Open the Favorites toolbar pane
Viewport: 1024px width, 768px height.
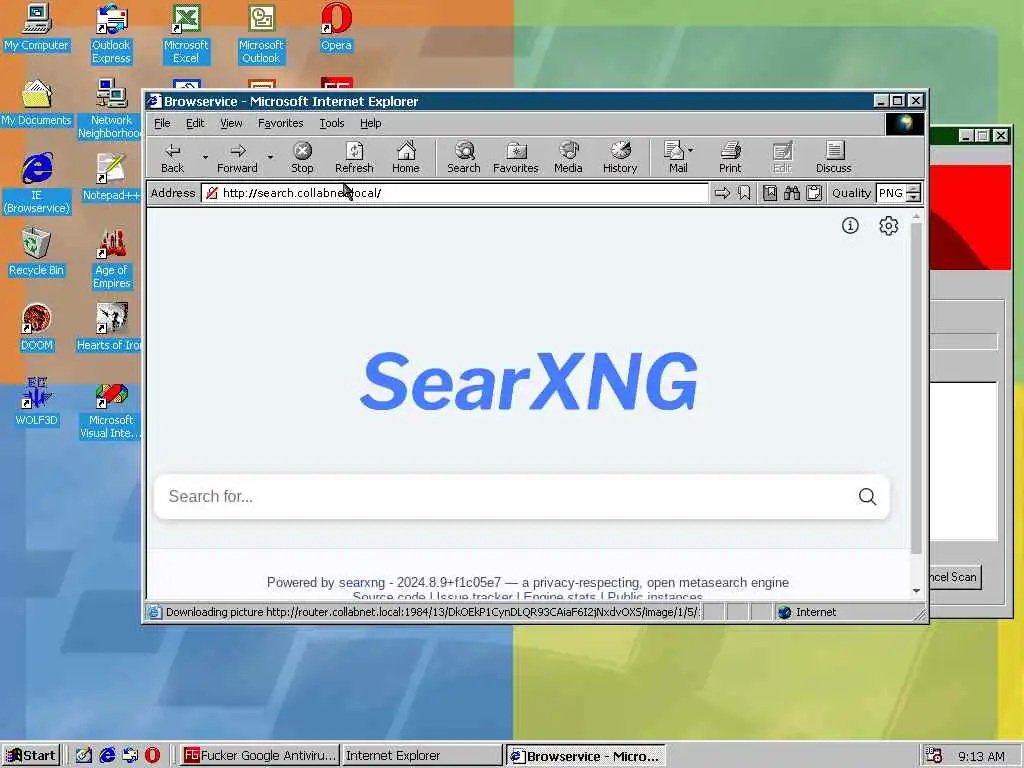(x=515, y=158)
